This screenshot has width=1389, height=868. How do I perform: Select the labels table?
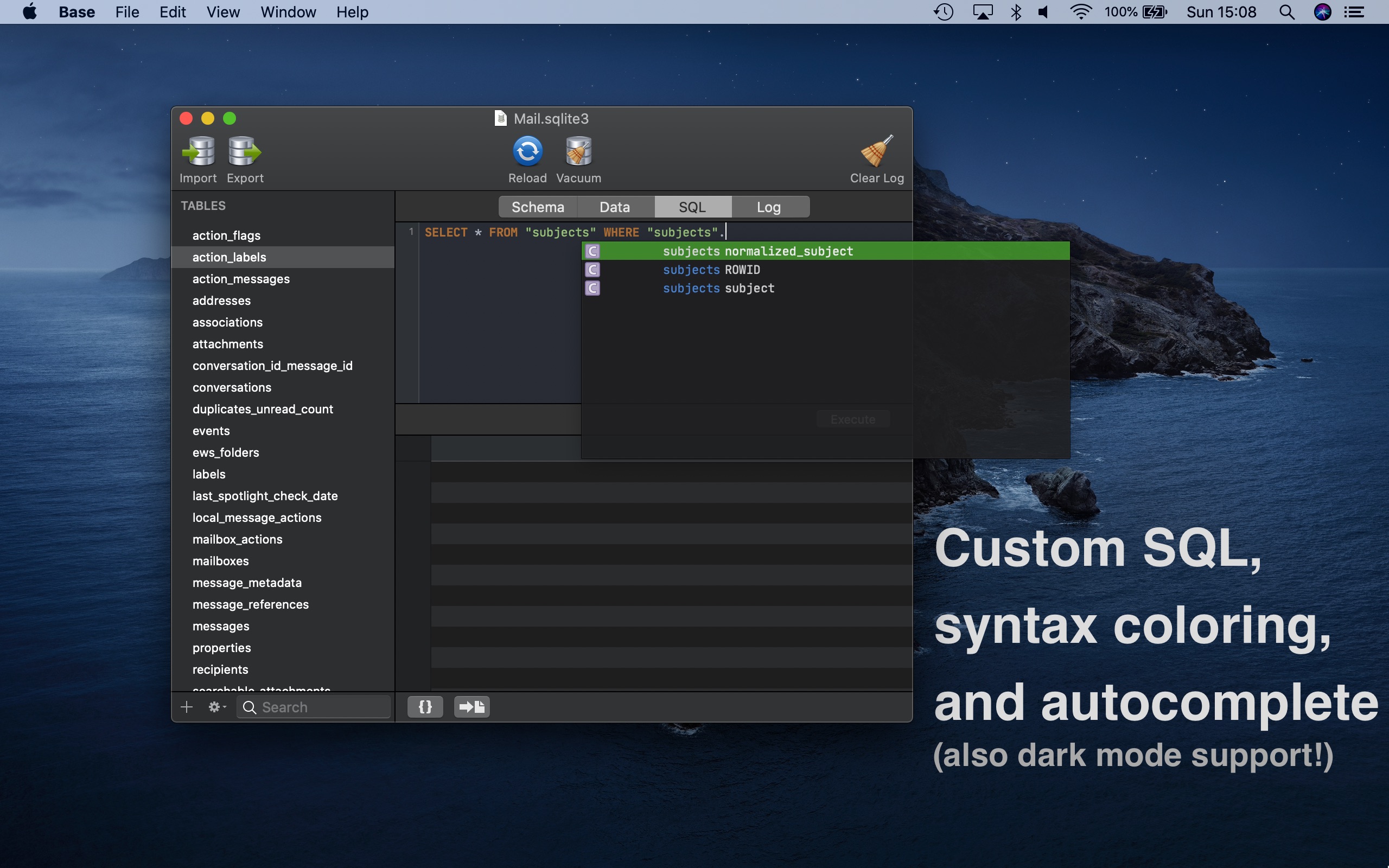(x=283, y=474)
